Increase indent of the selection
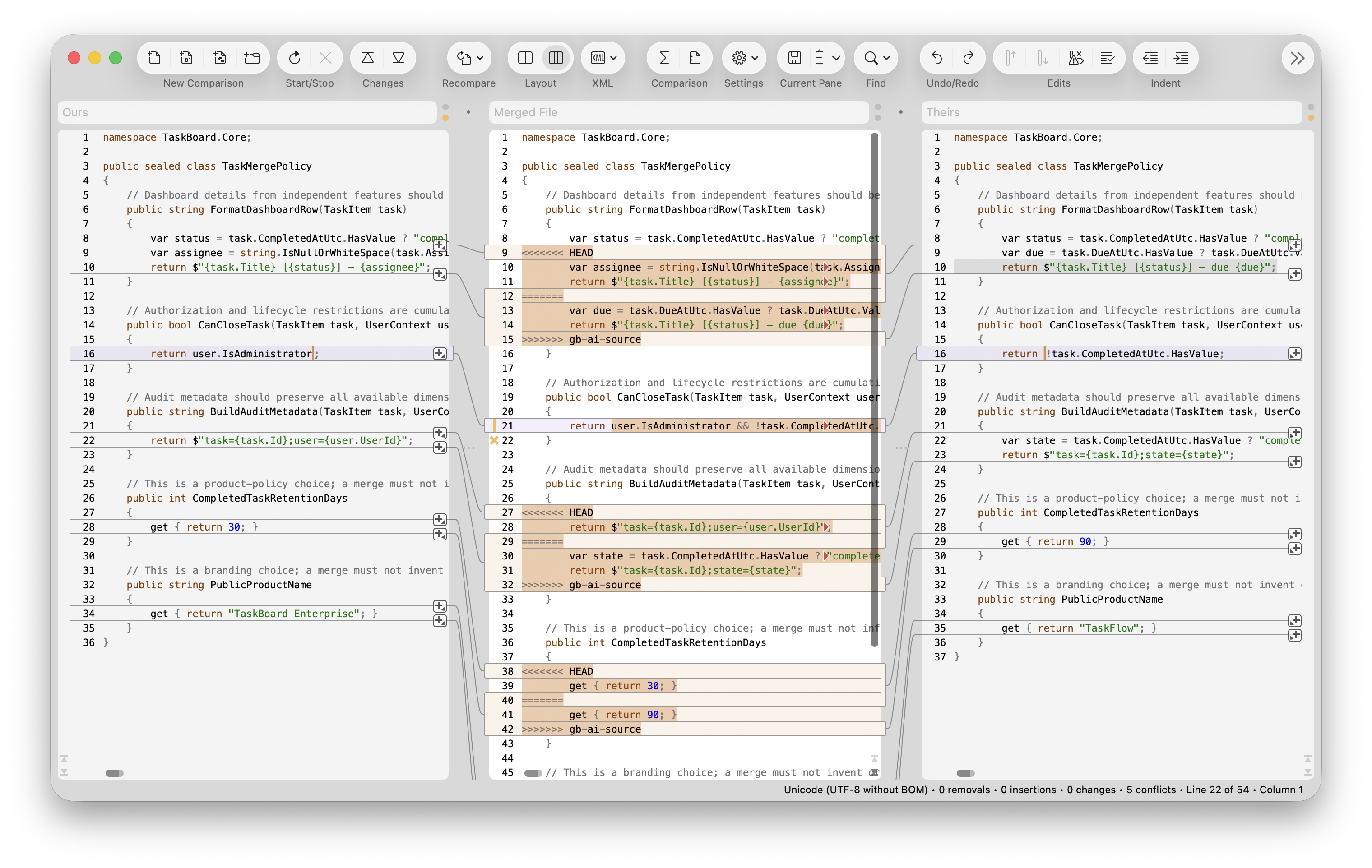Image resolution: width=1372 pixels, height=868 pixels. click(1182, 58)
